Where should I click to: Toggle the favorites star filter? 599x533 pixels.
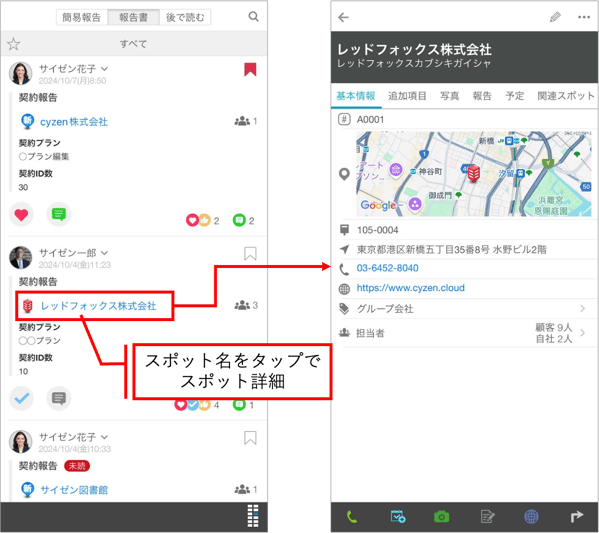tap(13, 44)
